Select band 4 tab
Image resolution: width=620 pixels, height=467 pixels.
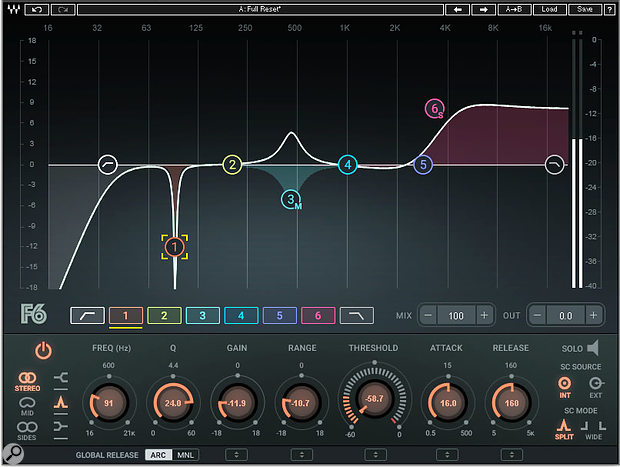(240, 316)
